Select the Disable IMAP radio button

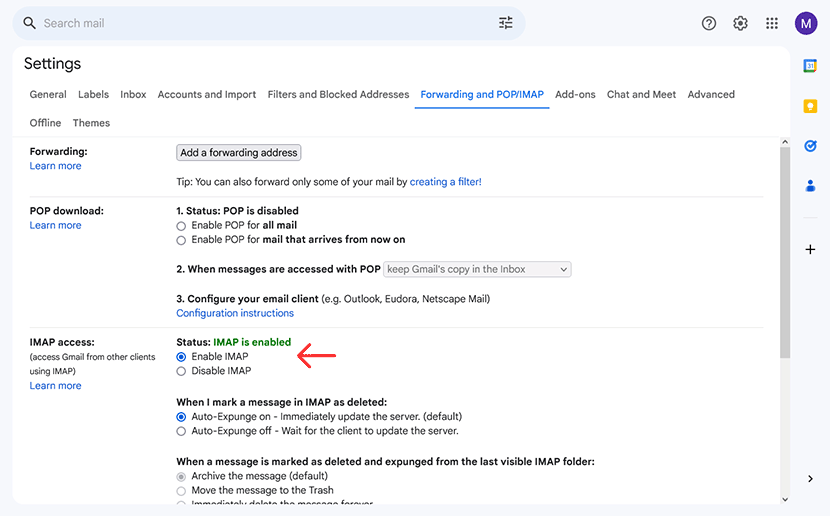tap(181, 371)
